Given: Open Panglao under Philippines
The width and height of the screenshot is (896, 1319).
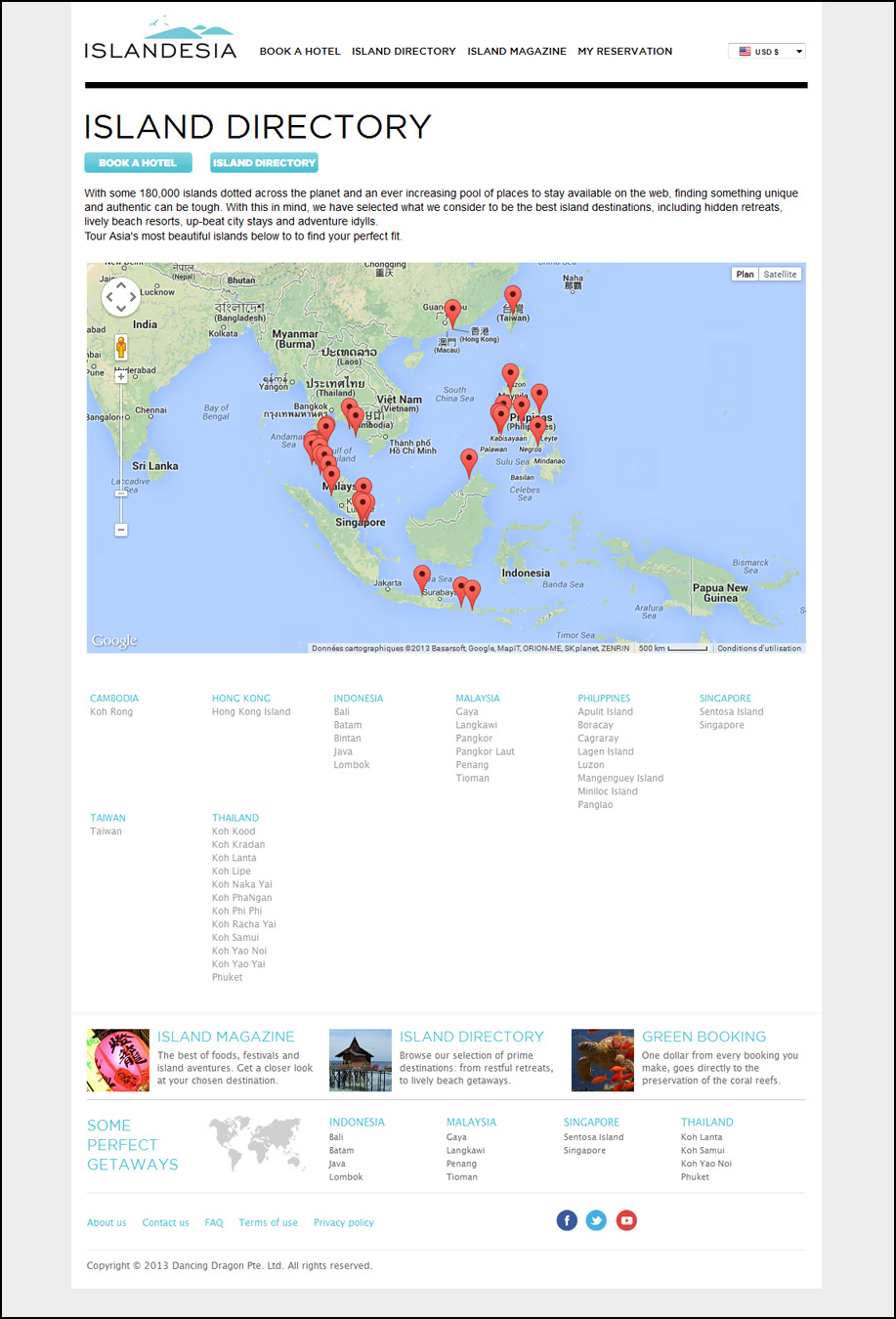Looking at the screenshot, I should [x=595, y=805].
